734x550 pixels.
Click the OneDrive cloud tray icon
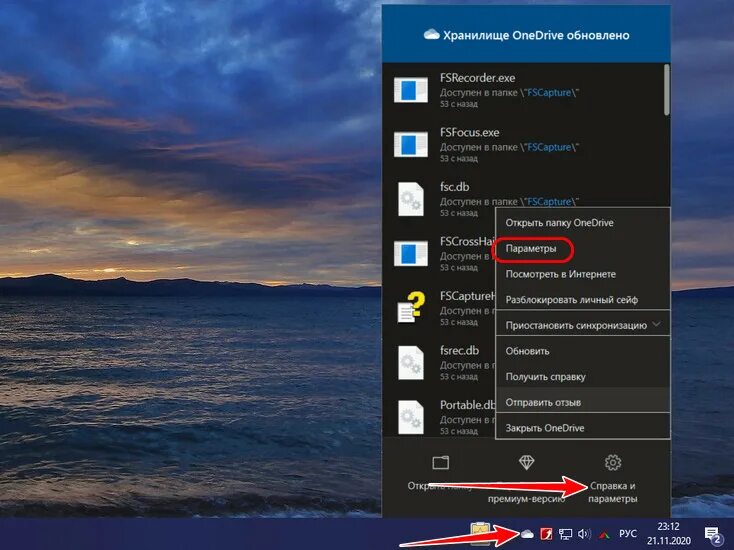527,534
